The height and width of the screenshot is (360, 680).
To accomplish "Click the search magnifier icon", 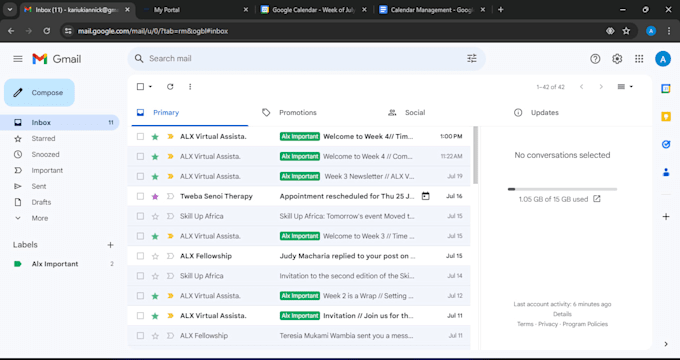I will (x=139, y=59).
